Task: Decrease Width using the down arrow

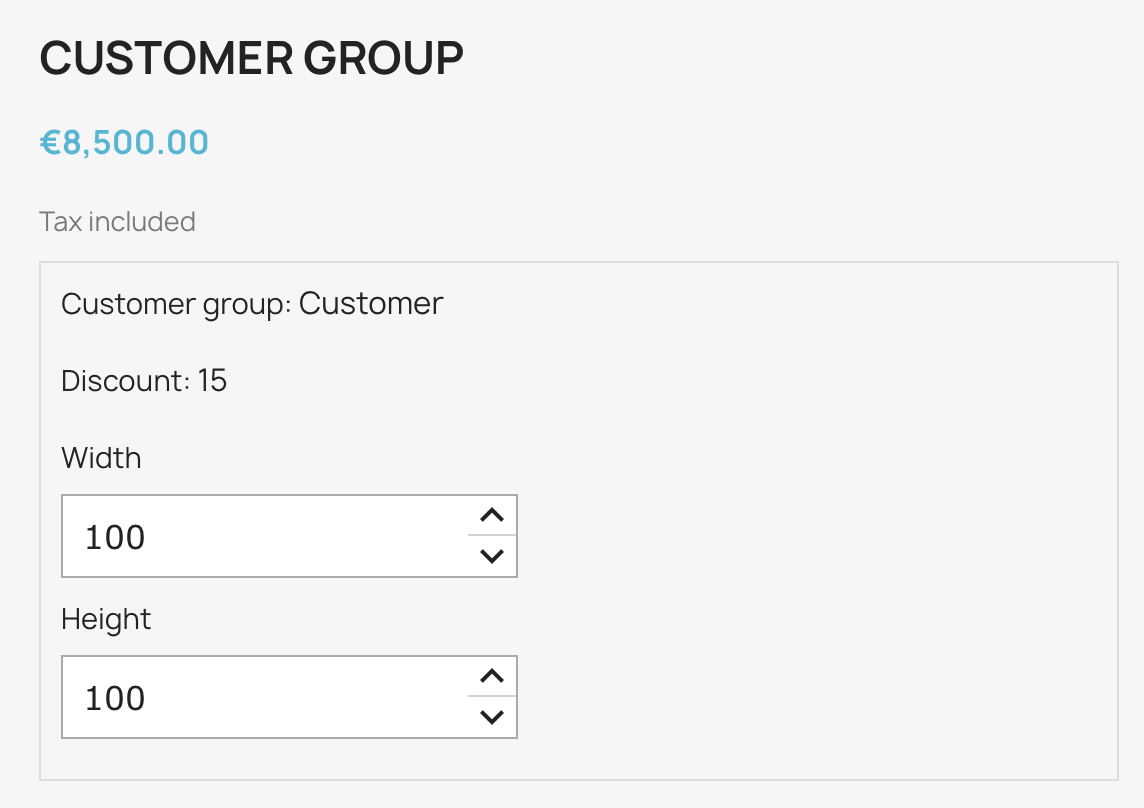Action: coord(491,556)
